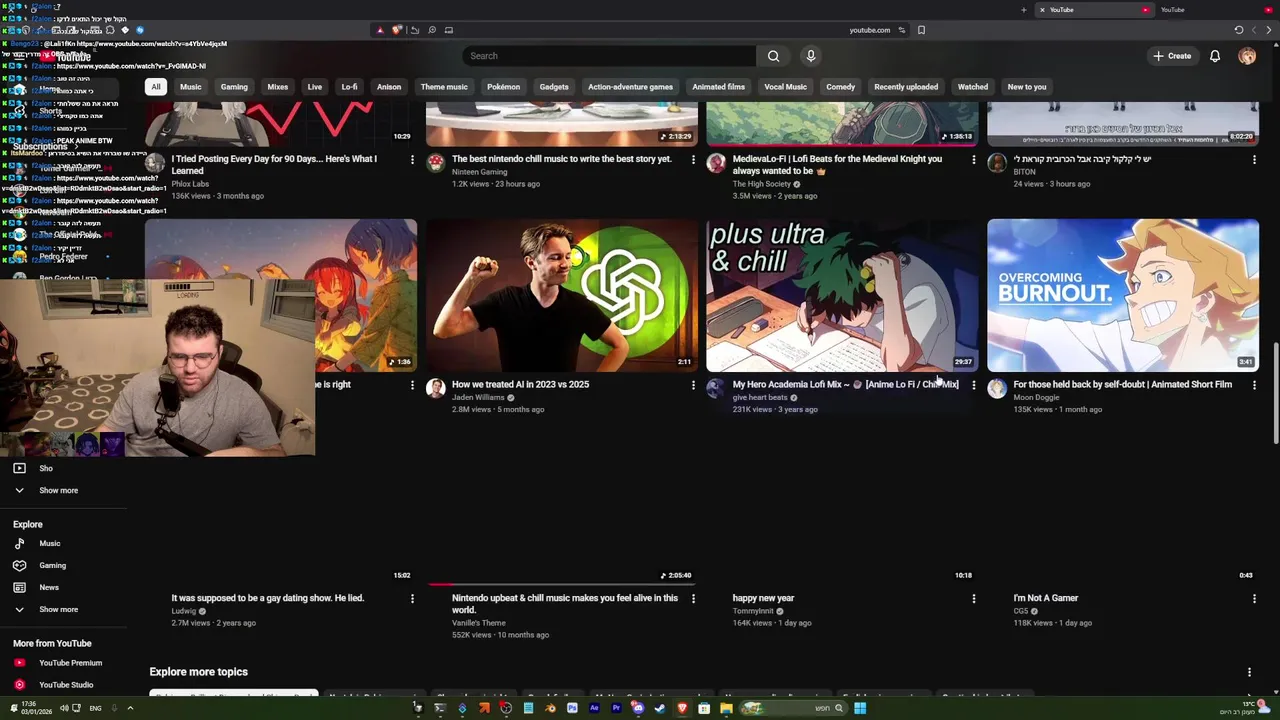Image resolution: width=1280 pixels, height=720 pixels.
Task: Select the Lo-fi filter chip
Action: click(349, 87)
